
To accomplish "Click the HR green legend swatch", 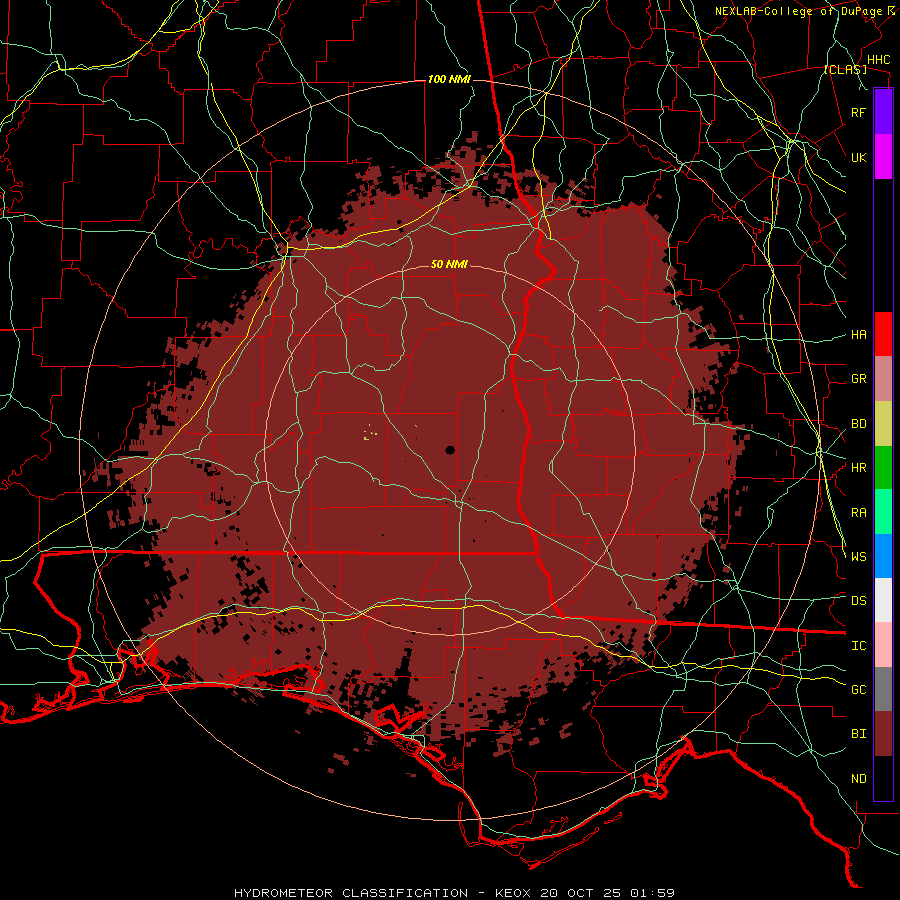I will (x=883, y=468).
